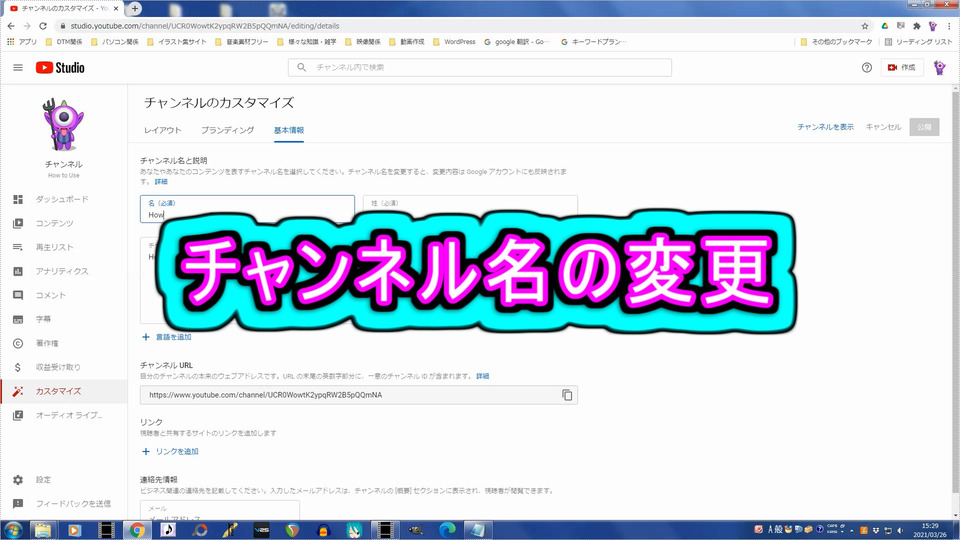Screen dimensions: 960x540
Task: Click the チャンネル内で検索 search box
Action: click(x=479, y=67)
